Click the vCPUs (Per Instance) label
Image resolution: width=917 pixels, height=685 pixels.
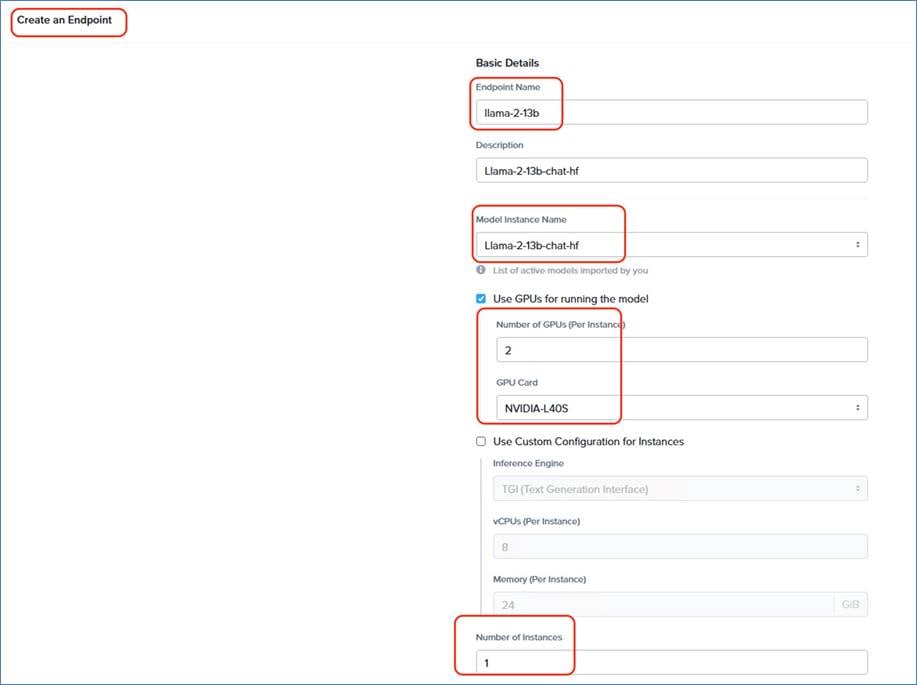pyautogui.click(x=536, y=521)
